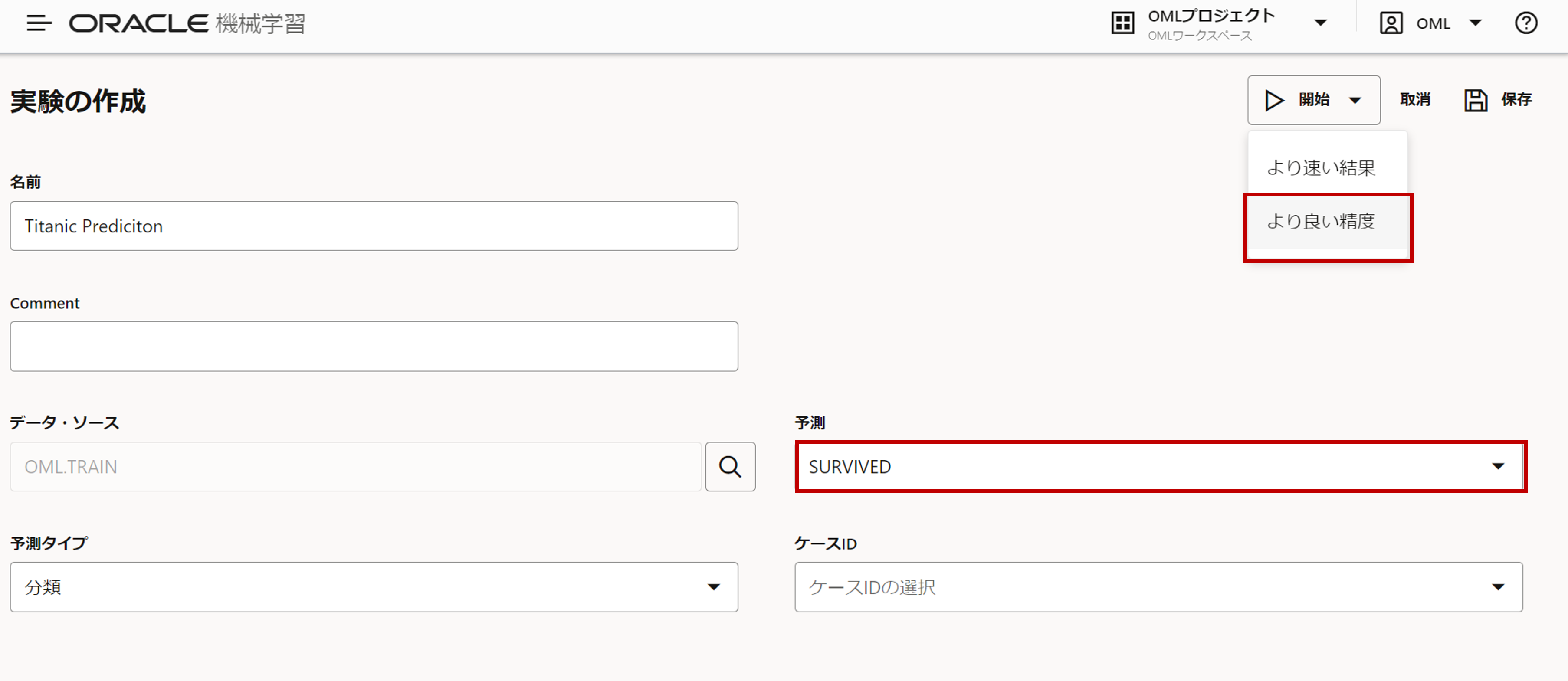Click the start play triangle icon
This screenshot has width=1568, height=681.
coord(1273,100)
